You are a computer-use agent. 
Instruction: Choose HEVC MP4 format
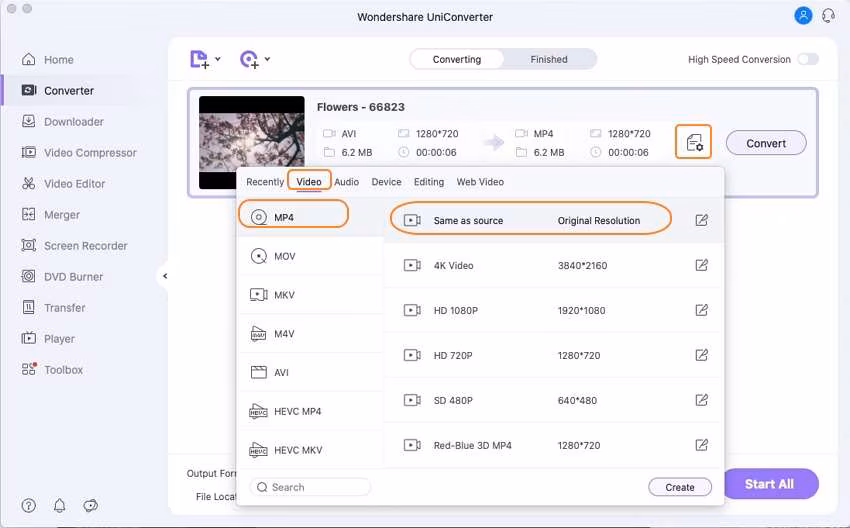click(311, 411)
